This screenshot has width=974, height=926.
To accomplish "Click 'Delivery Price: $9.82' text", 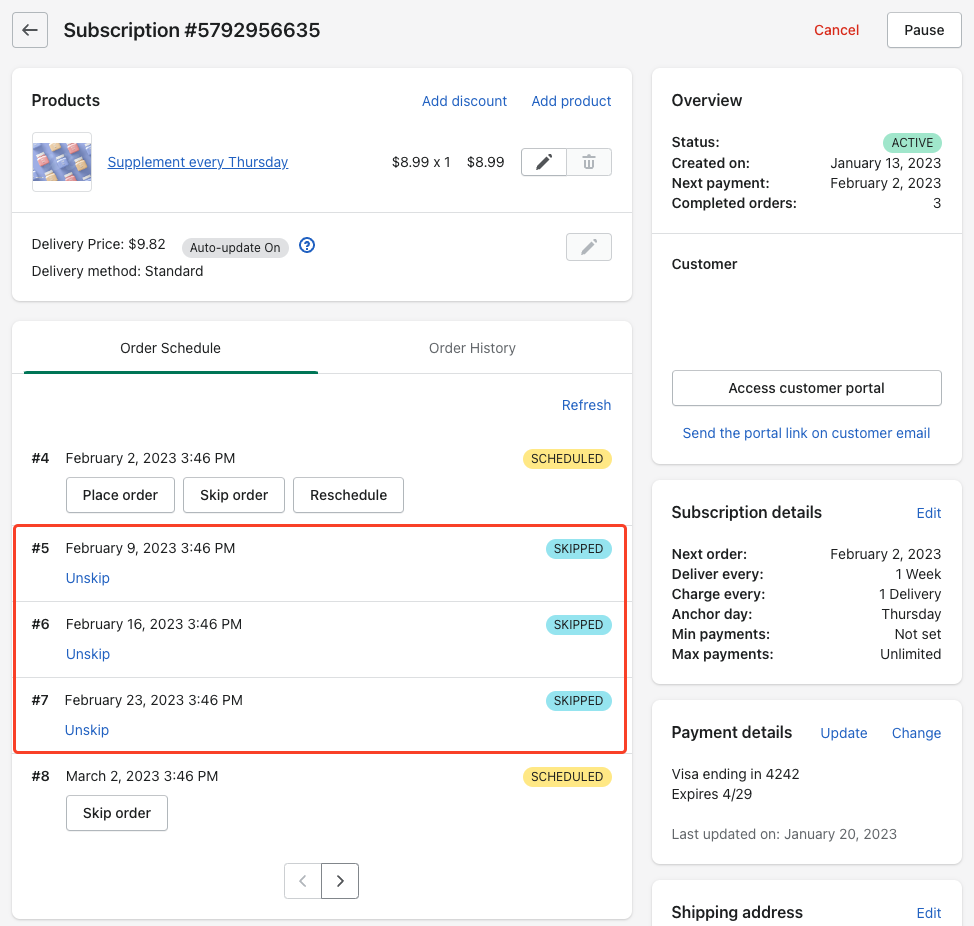I will pyautogui.click(x=99, y=244).
